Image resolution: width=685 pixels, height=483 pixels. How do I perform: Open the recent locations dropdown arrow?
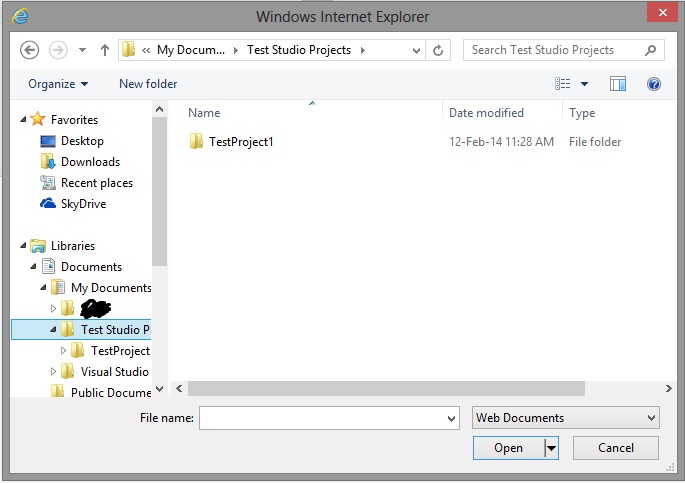[82, 50]
